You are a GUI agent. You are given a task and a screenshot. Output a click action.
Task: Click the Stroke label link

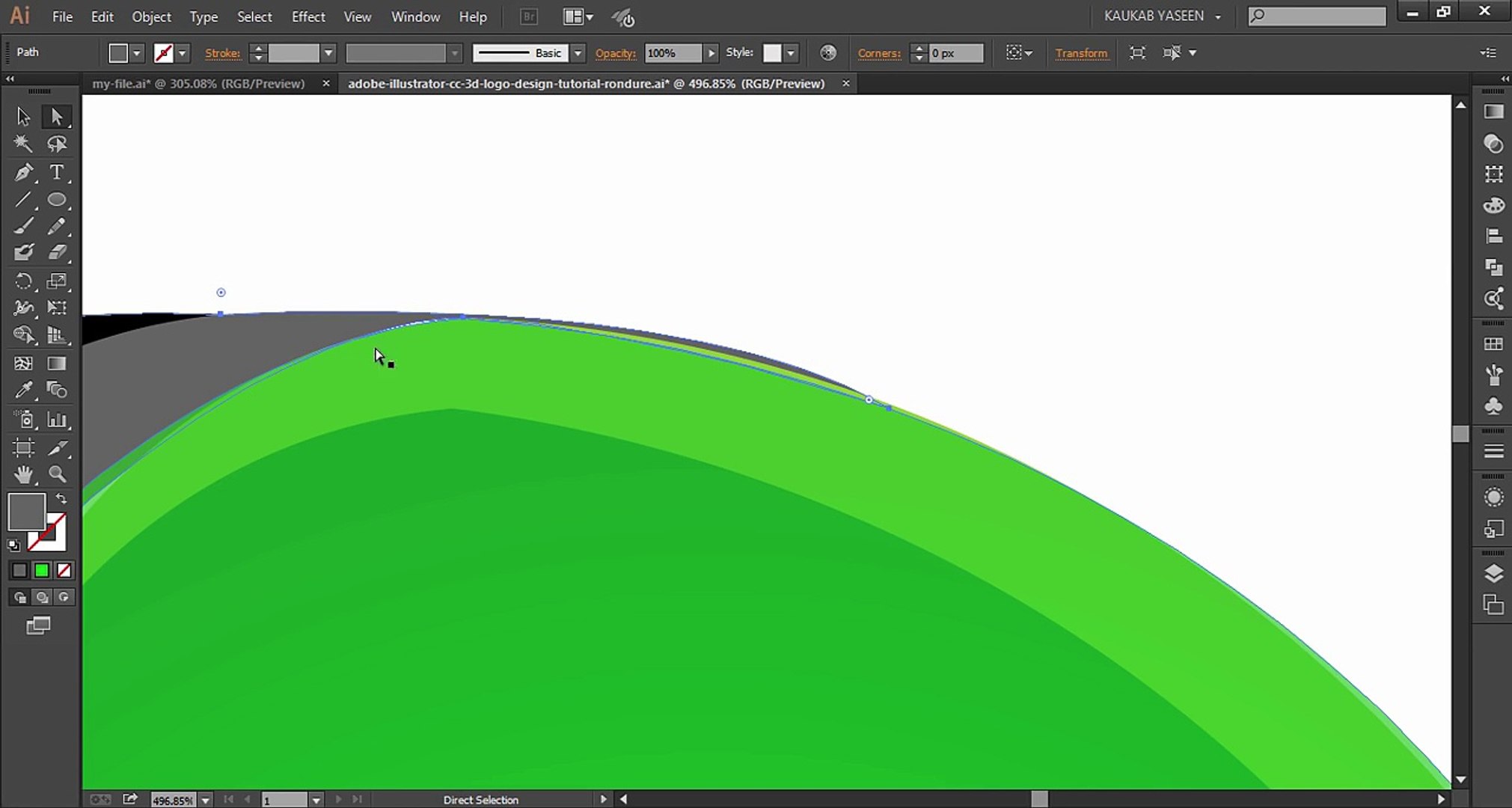(223, 53)
